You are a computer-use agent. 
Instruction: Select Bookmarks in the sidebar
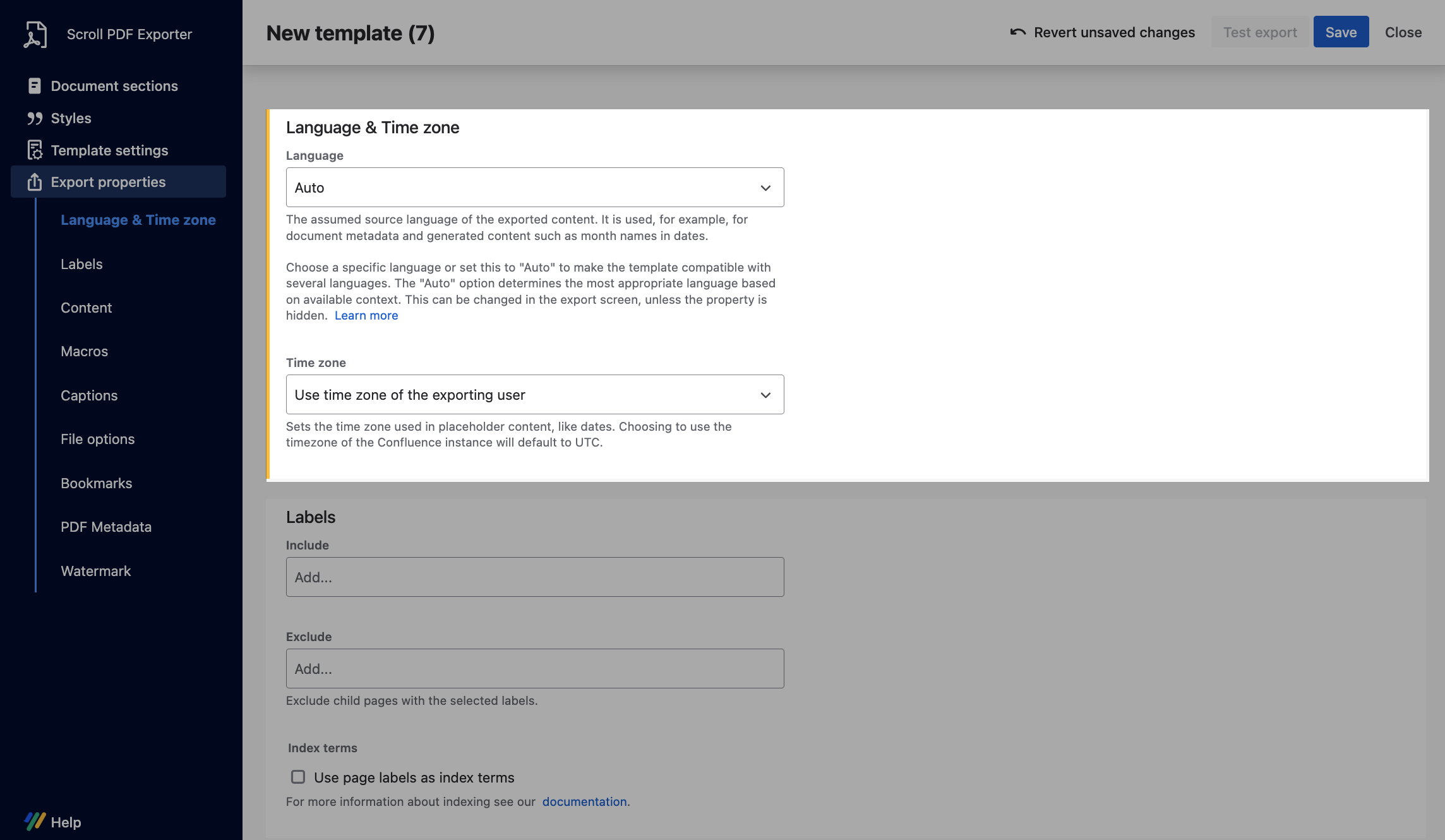[96, 483]
